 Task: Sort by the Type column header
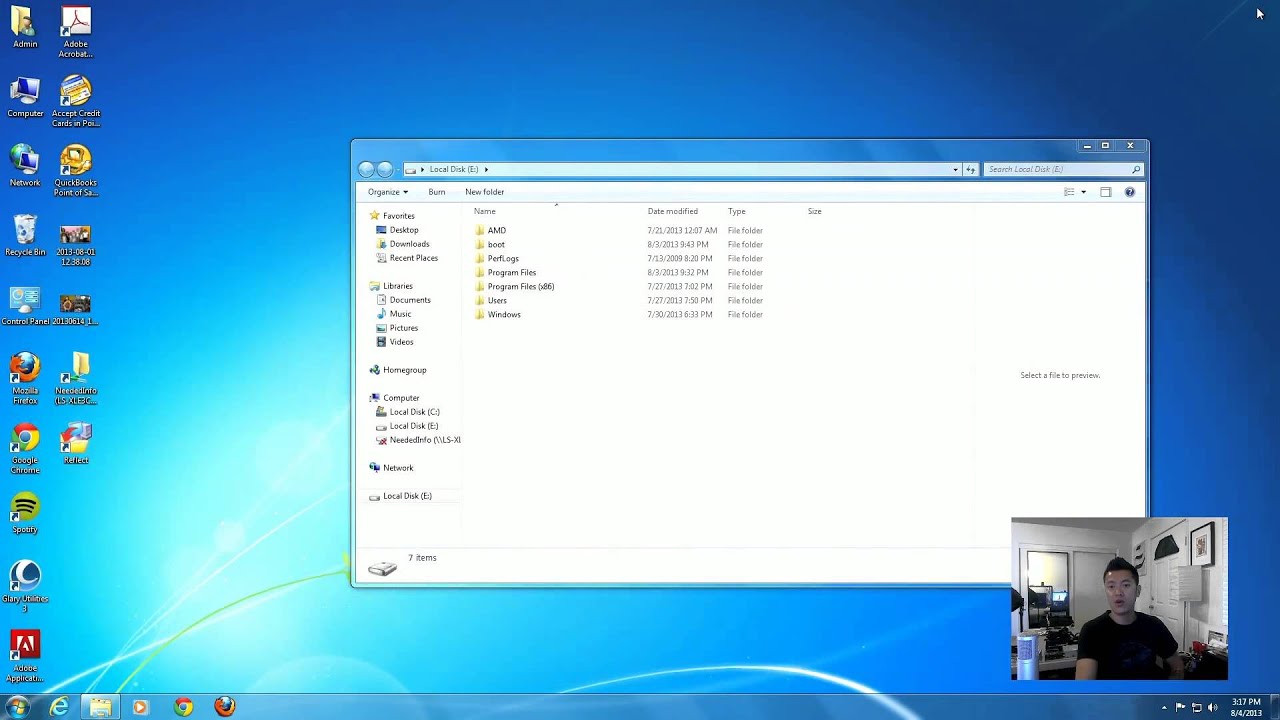tap(737, 211)
